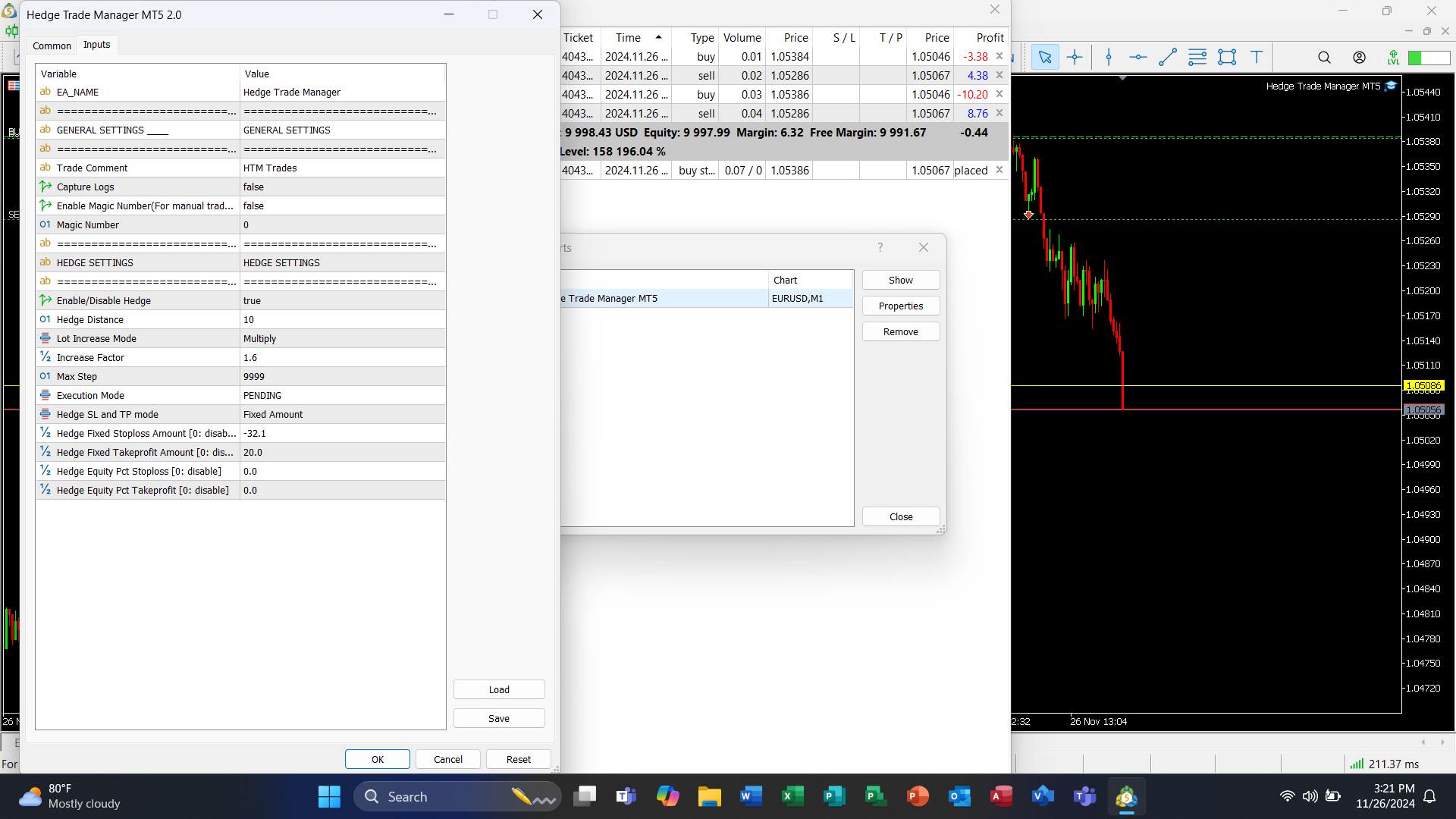Close the 0.02 sell position
Image resolution: width=1456 pixels, height=819 pixels.
(999, 75)
